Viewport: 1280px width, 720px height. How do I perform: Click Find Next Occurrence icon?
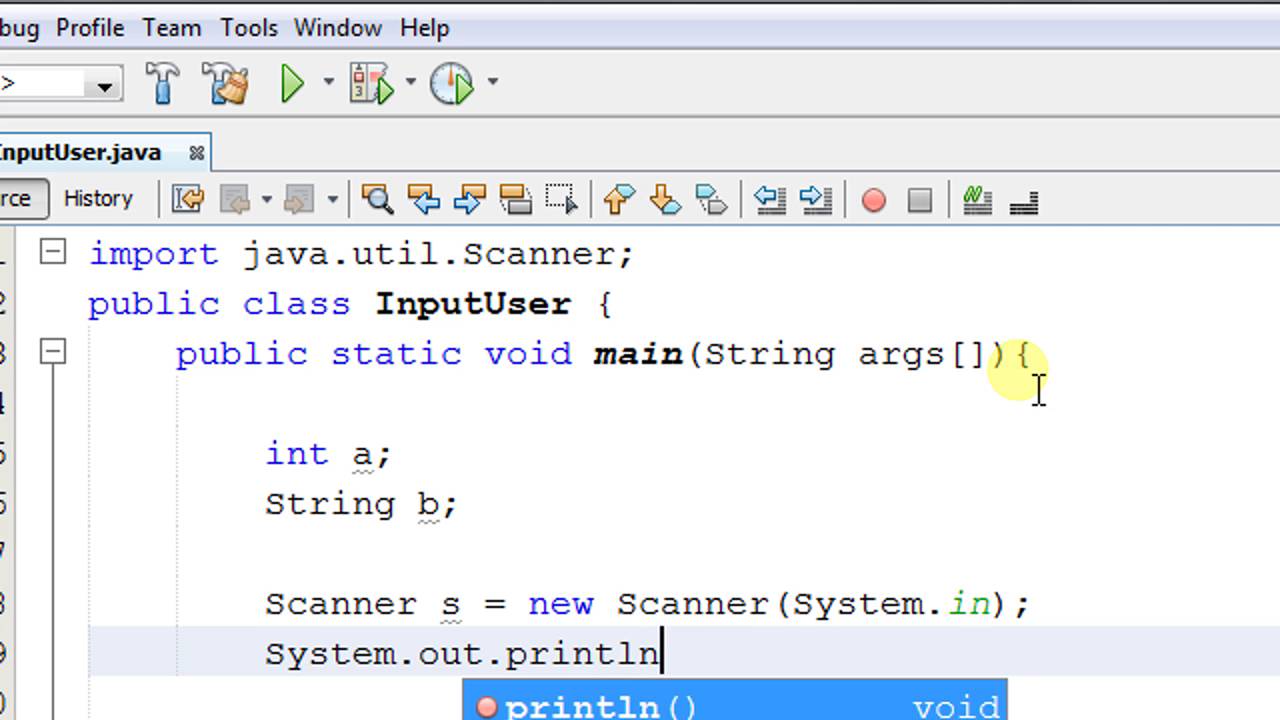click(470, 199)
